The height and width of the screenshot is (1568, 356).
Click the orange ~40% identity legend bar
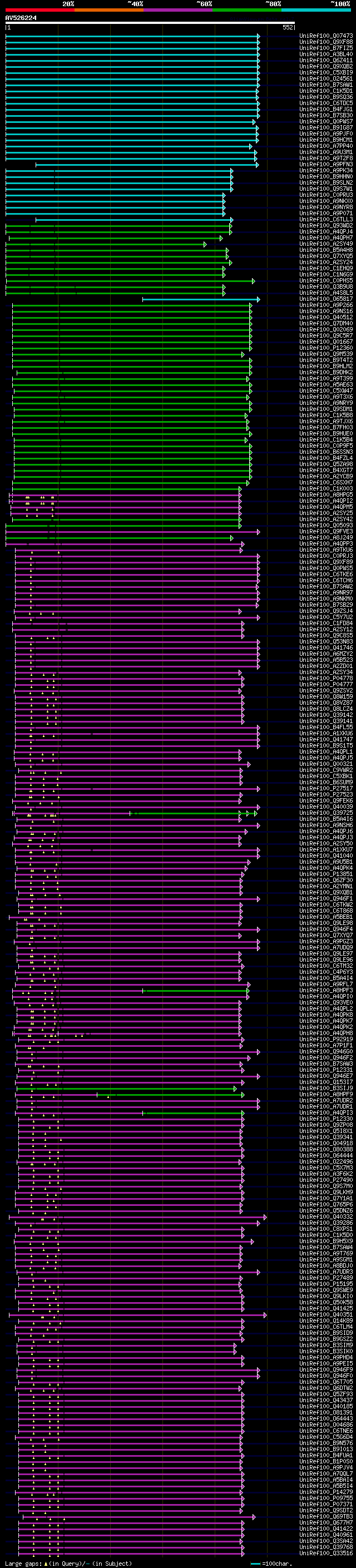[x=108, y=10]
